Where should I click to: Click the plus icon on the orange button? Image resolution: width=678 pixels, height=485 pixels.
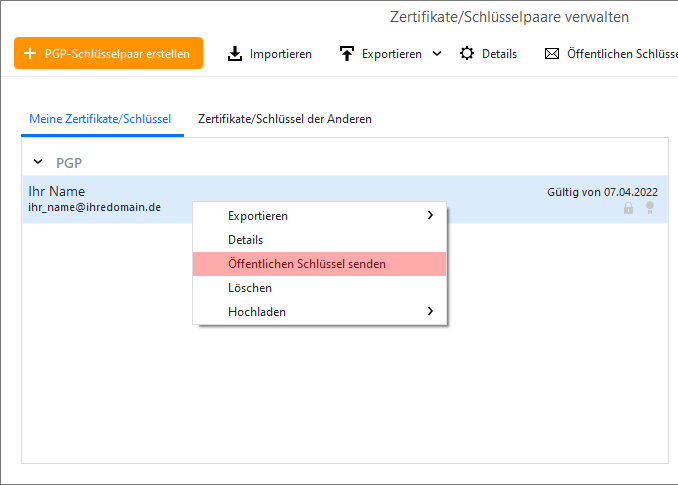click(x=30, y=53)
